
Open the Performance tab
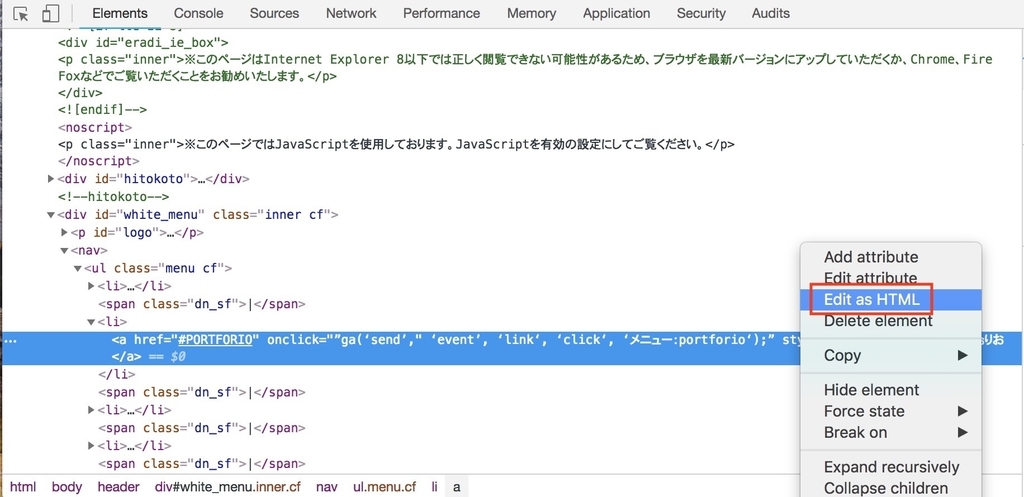(x=441, y=13)
